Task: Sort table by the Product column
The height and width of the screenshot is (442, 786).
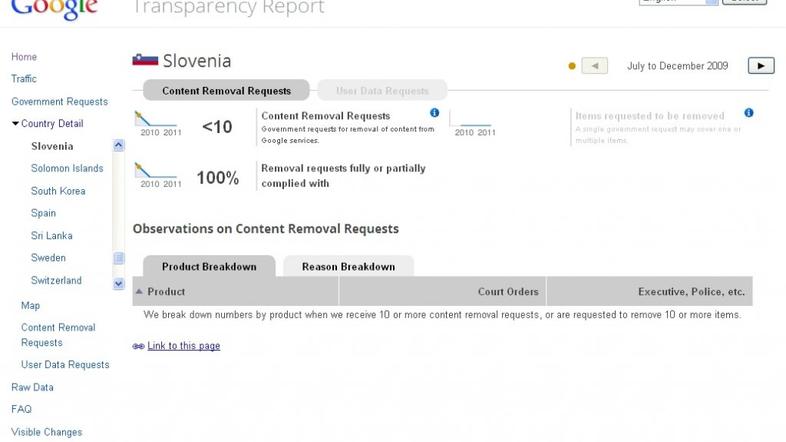Action: click(166, 292)
